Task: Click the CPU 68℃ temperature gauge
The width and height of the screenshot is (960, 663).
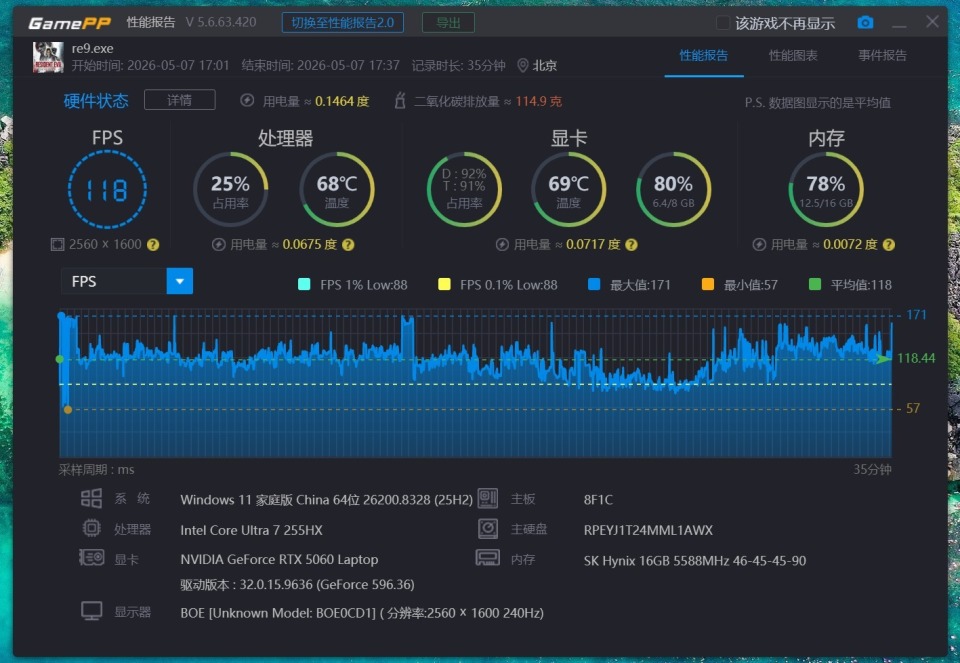Action: [337, 190]
